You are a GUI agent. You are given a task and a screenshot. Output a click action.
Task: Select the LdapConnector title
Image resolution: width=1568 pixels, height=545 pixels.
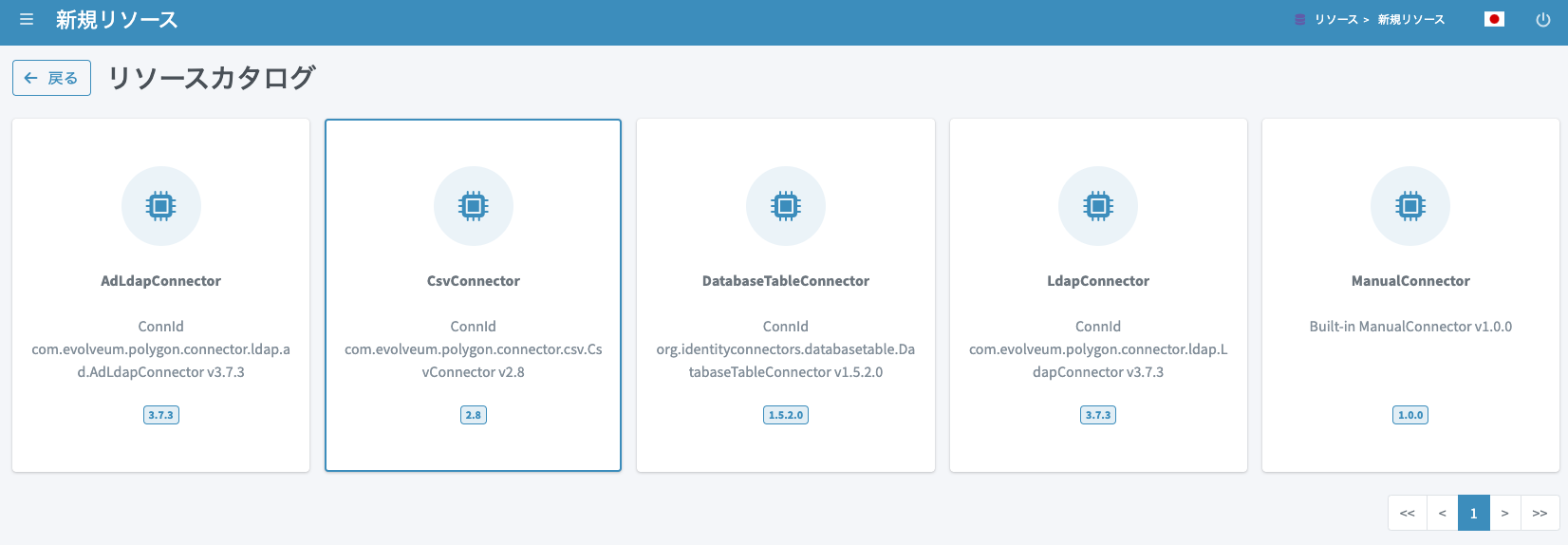(x=1098, y=281)
